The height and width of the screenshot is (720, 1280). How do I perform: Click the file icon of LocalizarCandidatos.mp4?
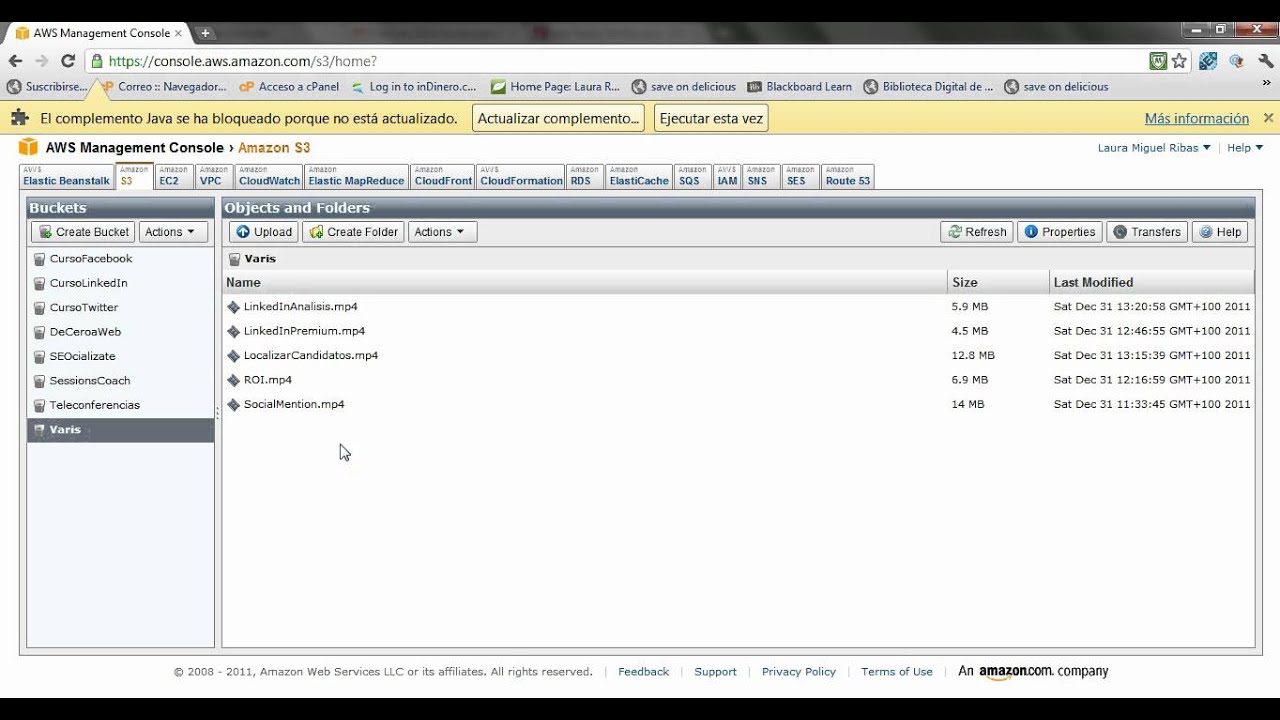pos(234,356)
